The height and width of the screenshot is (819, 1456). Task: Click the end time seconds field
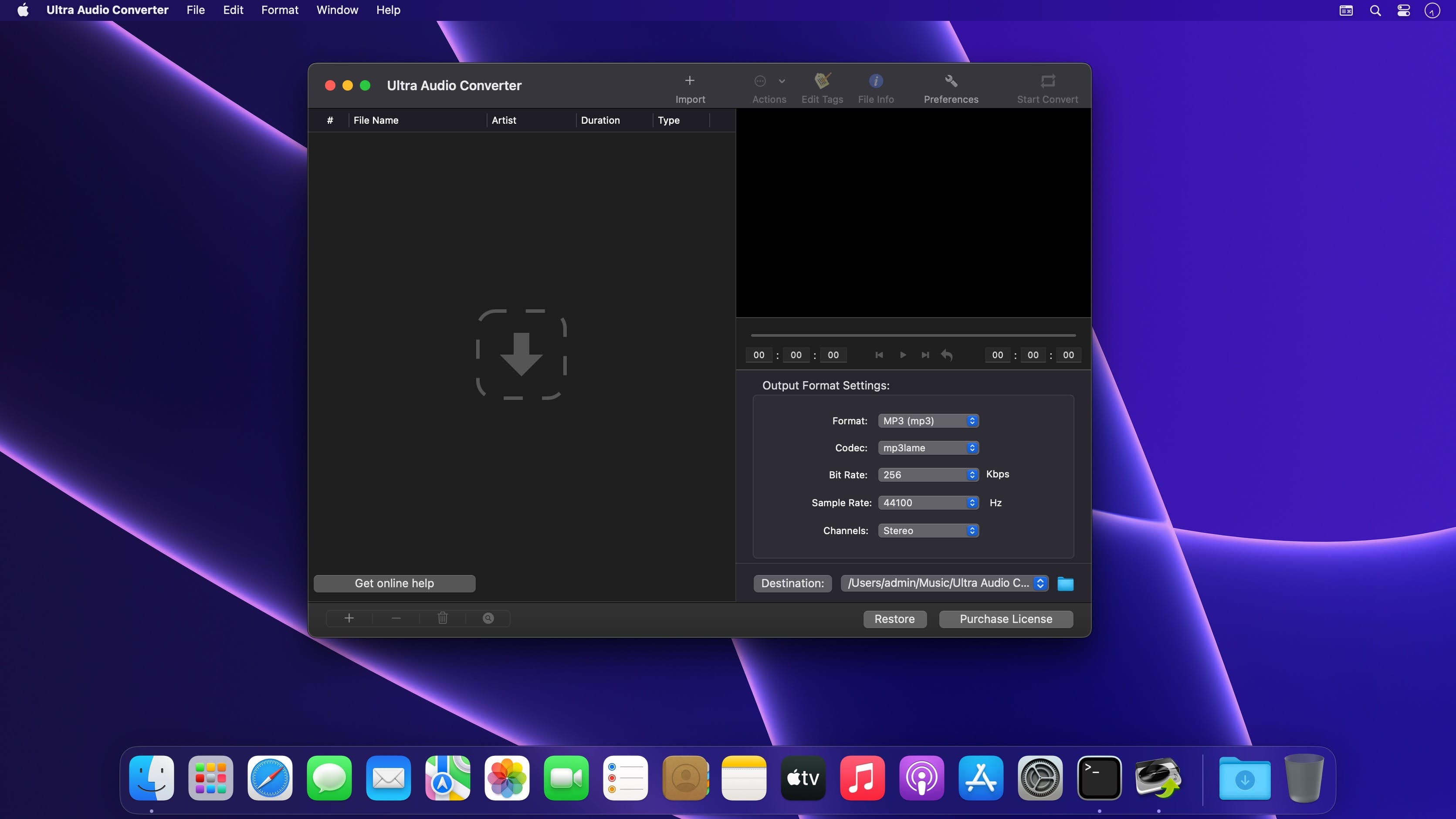click(1068, 355)
